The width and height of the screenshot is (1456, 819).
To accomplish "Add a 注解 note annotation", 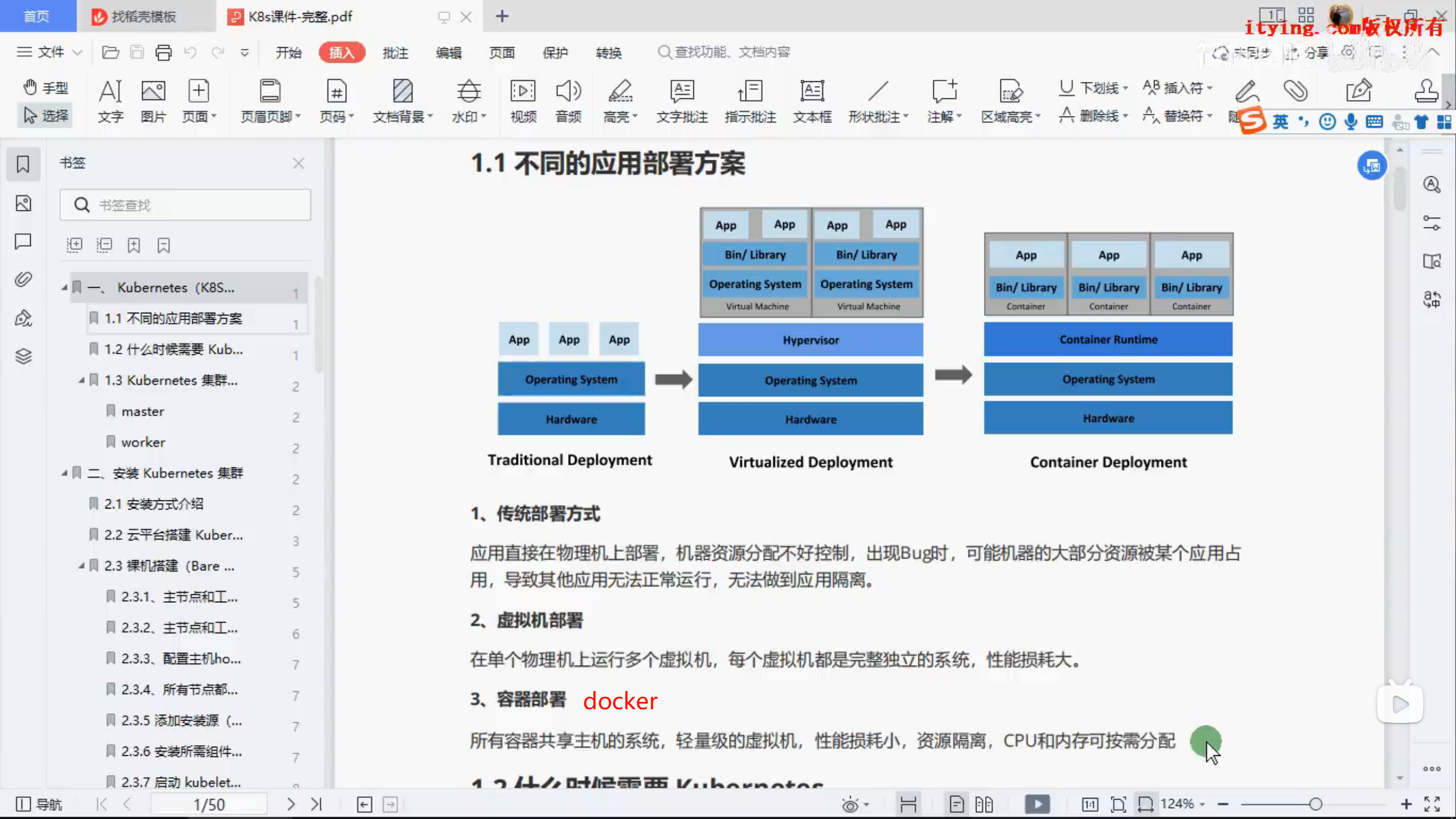I will click(x=944, y=101).
